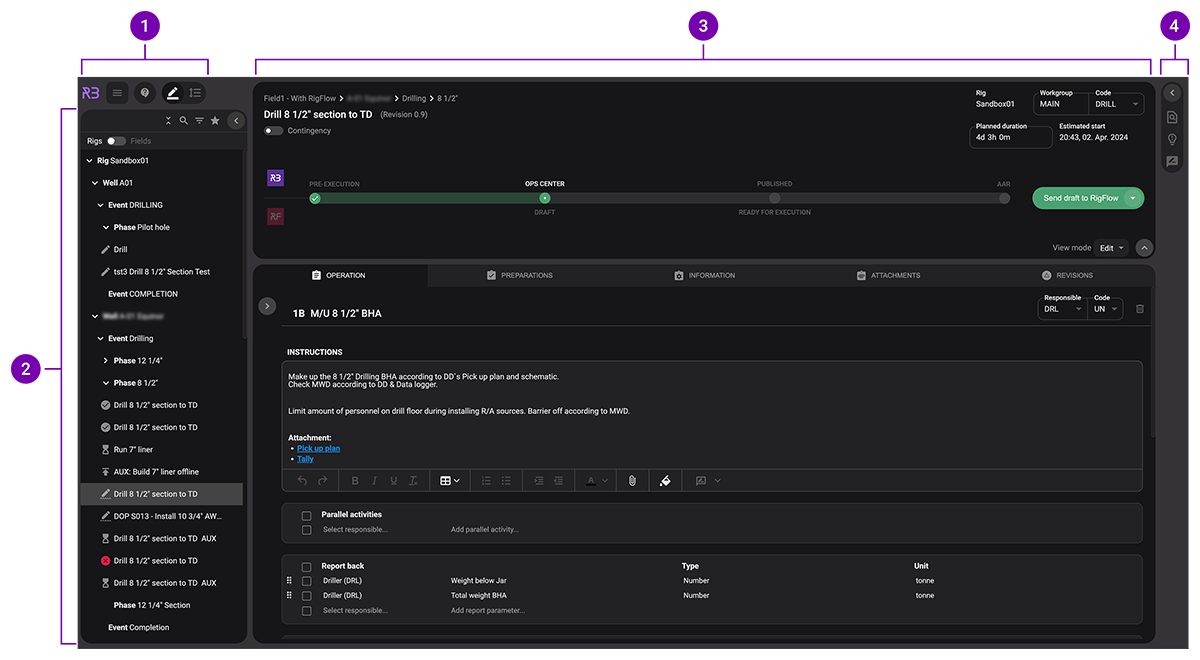Open the location pin tool

coord(145,92)
